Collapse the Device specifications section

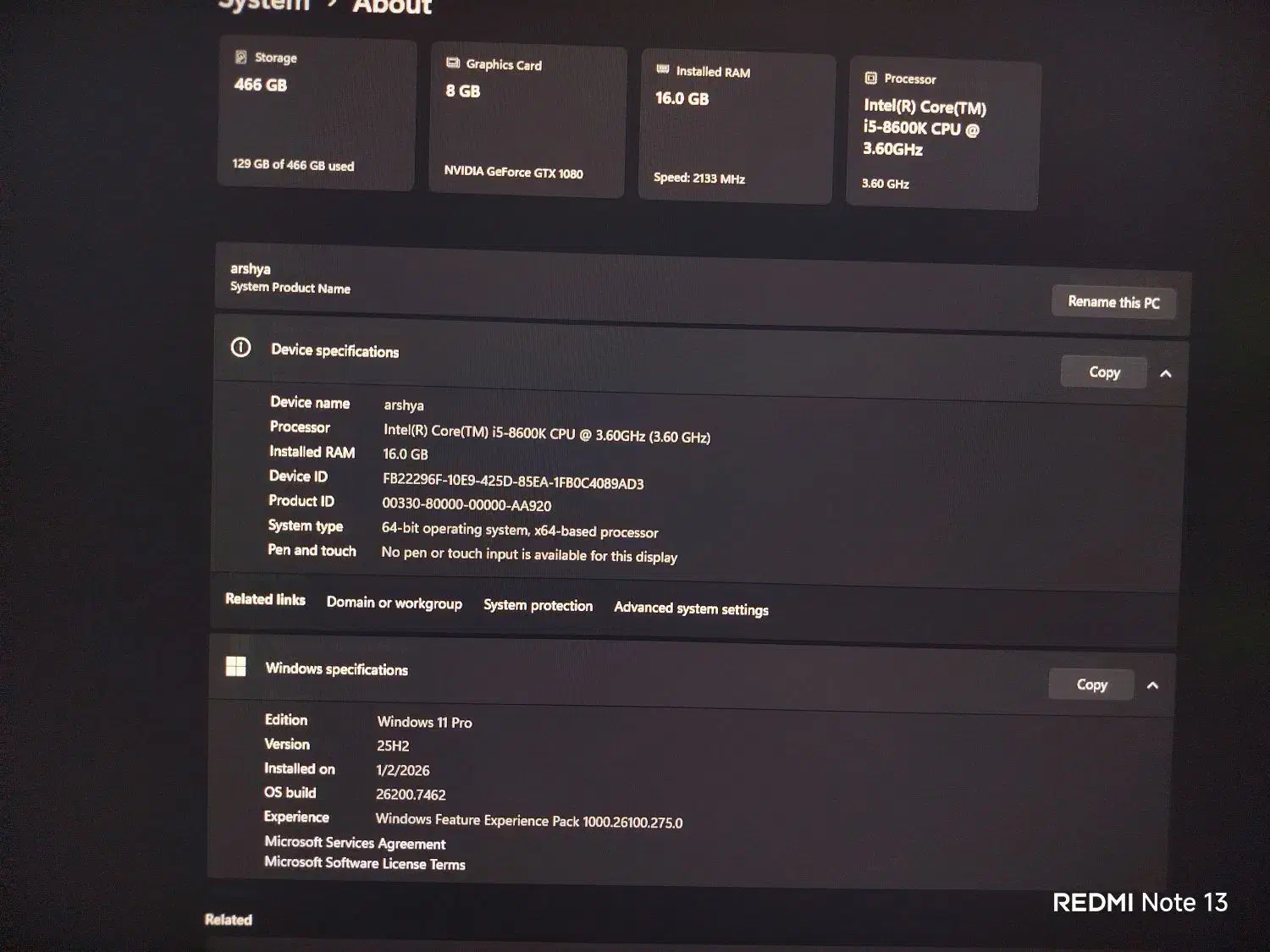[1166, 374]
